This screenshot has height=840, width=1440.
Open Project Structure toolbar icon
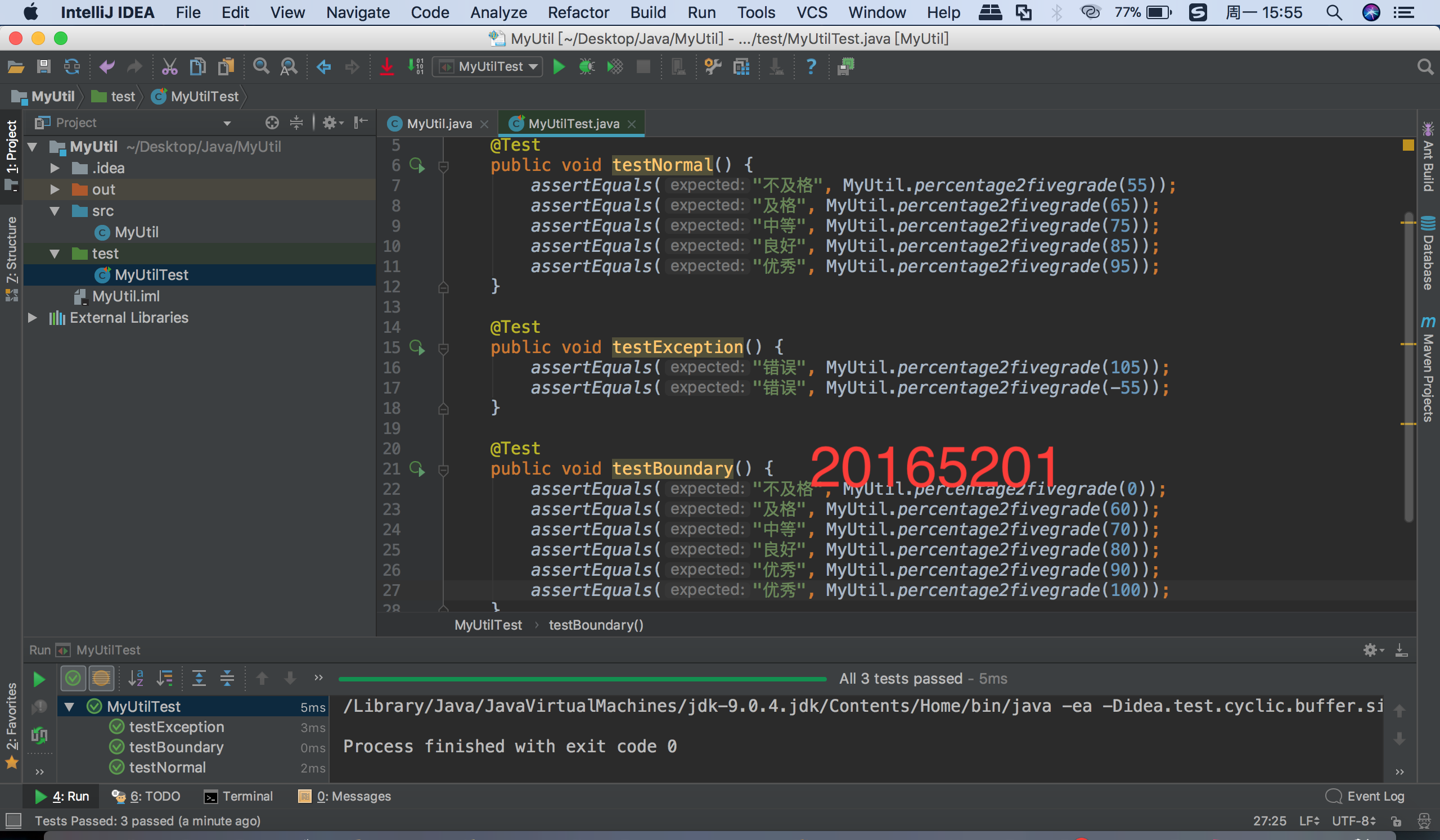(x=741, y=67)
